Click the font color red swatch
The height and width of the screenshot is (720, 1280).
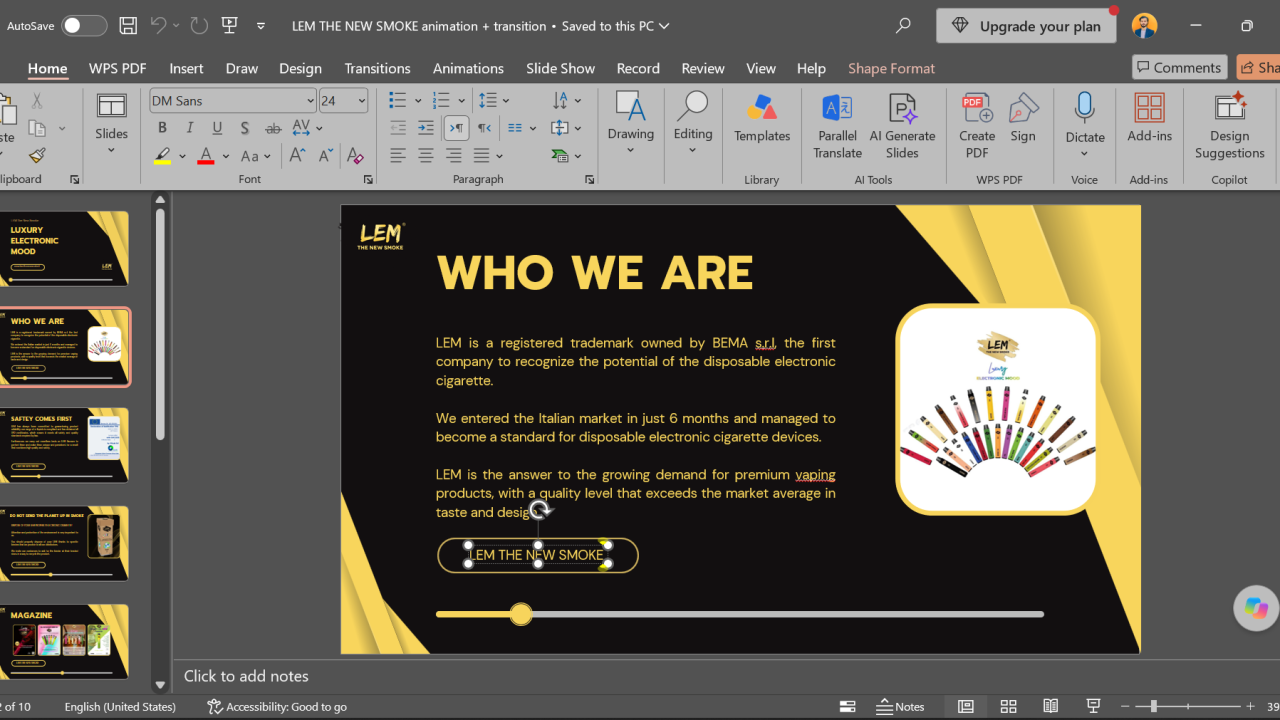pyautogui.click(x=206, y=156)
